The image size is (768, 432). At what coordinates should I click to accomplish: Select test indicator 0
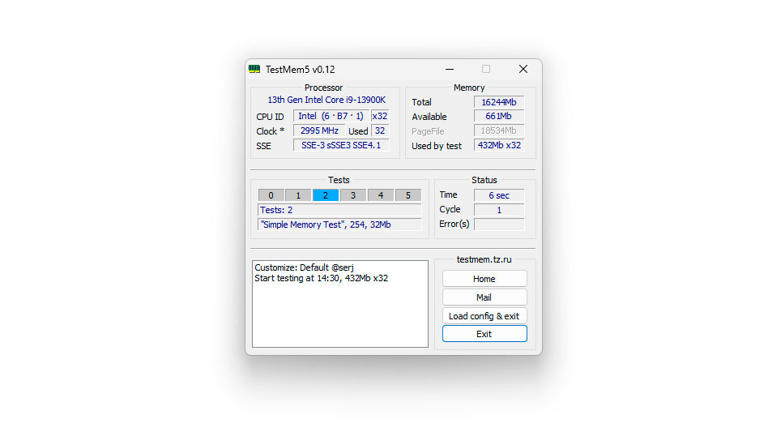[271, 196]
